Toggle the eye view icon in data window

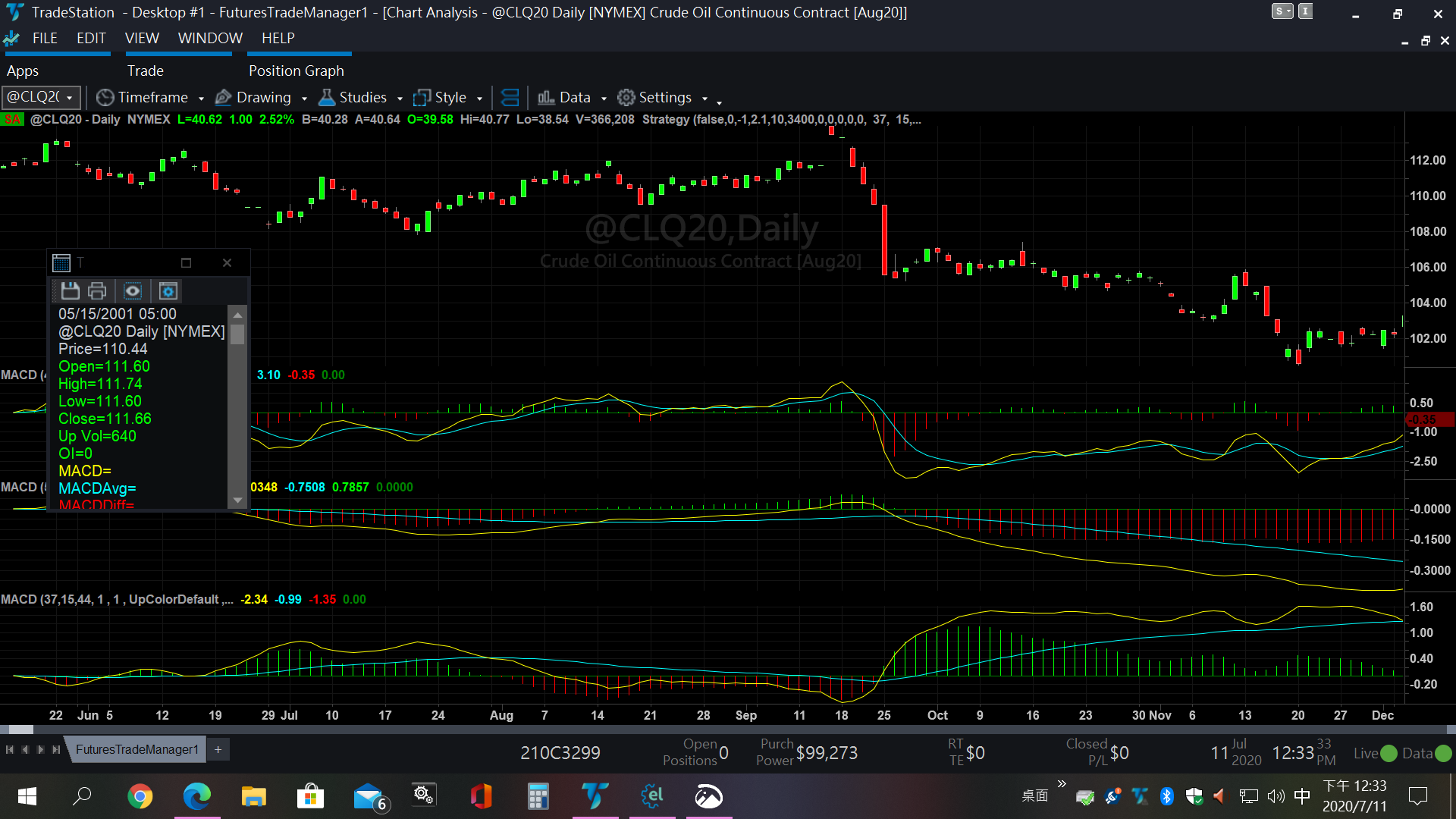point(133,290)
